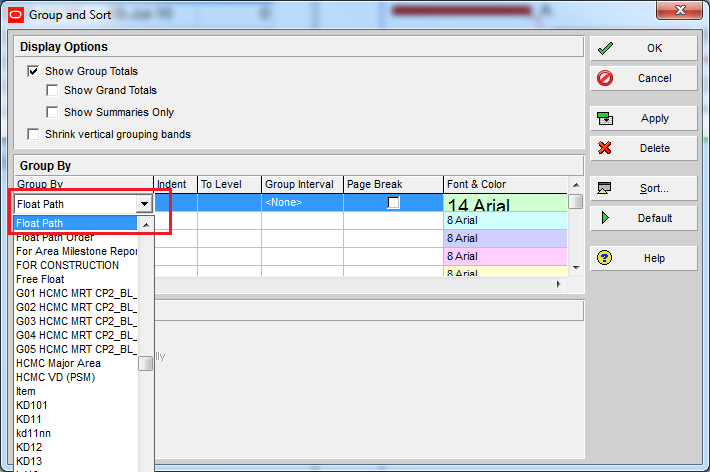Tick the Page Break checkbox in first row
710x472 pixels.
click(394, 203)
